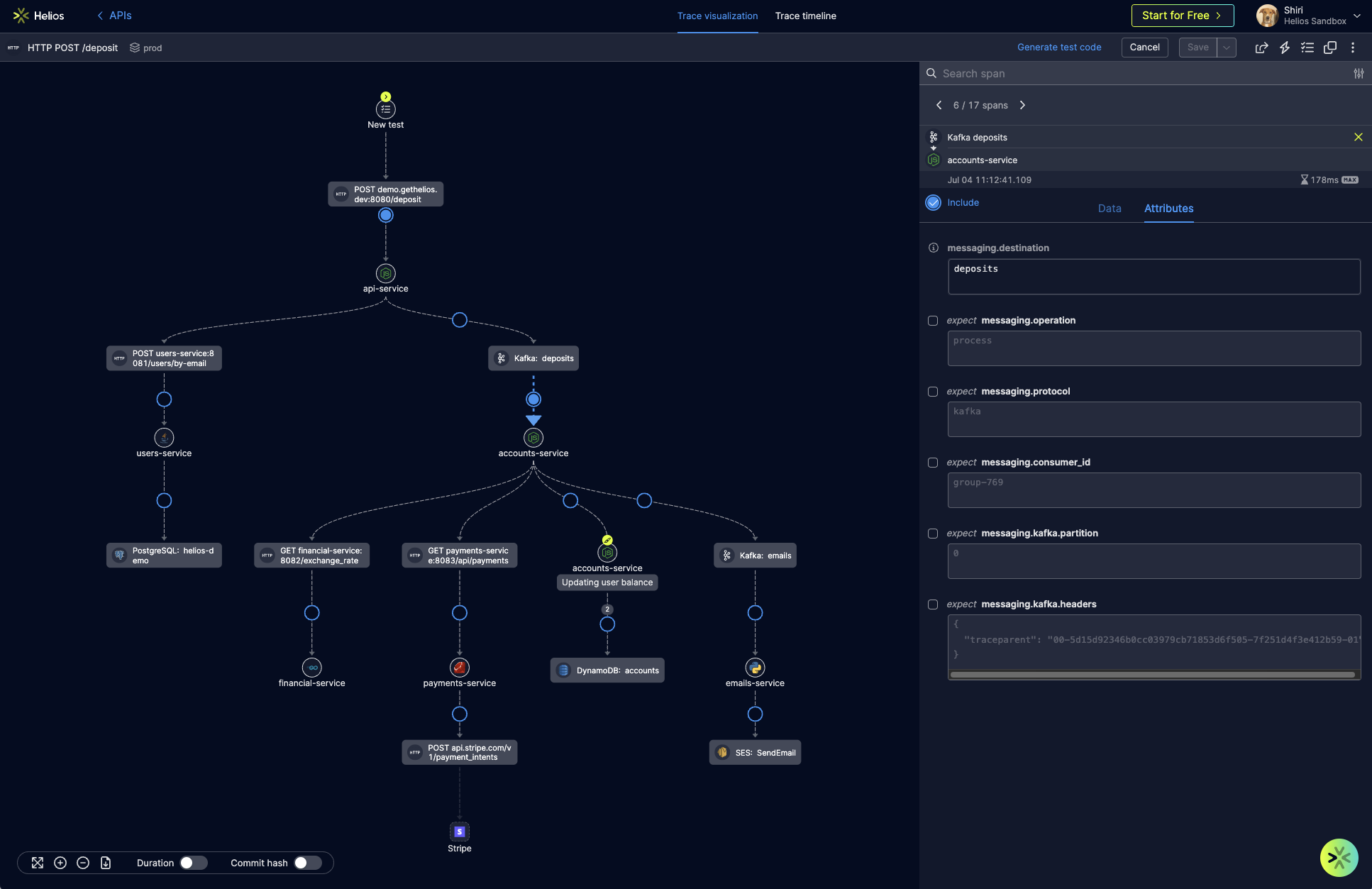Screen dimensions: 1372x889
Task: Open the Shiri account dropdown
Action: [x=1356, y=16]
